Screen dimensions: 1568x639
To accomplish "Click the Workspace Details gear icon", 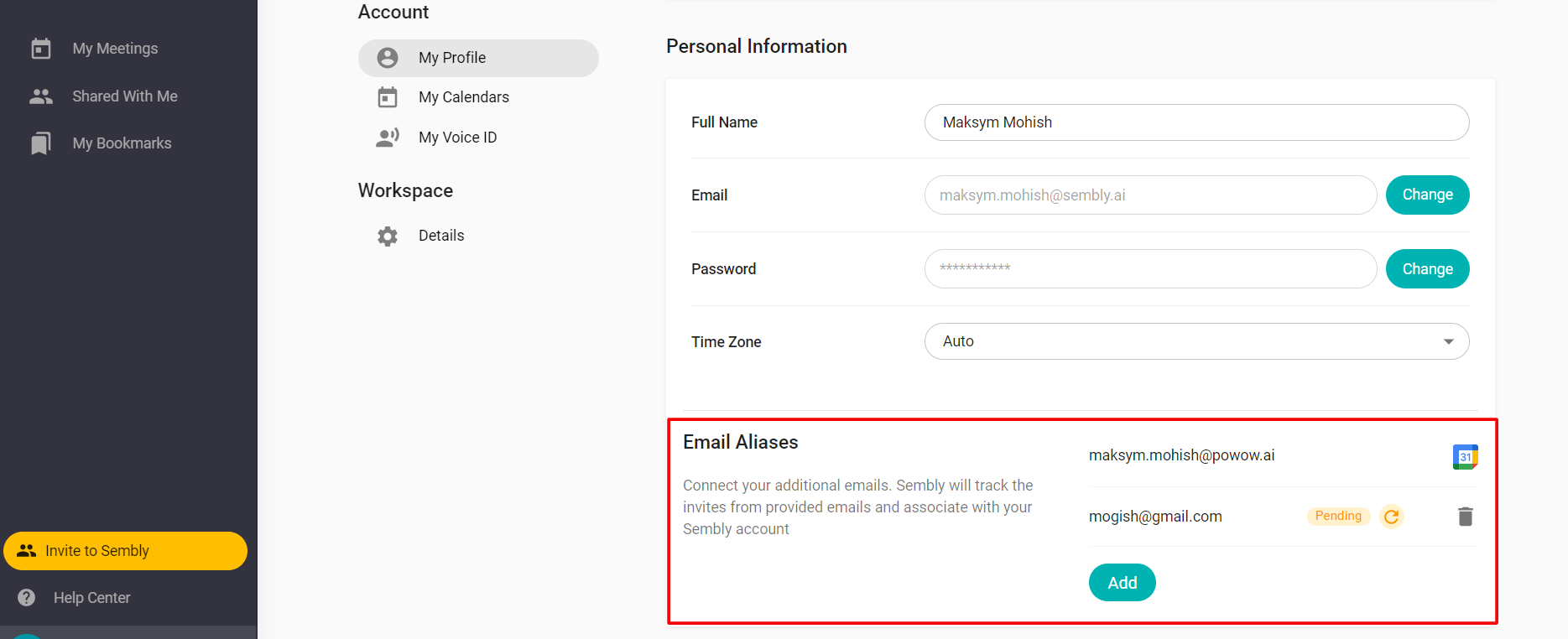I will tap(388, 236).
